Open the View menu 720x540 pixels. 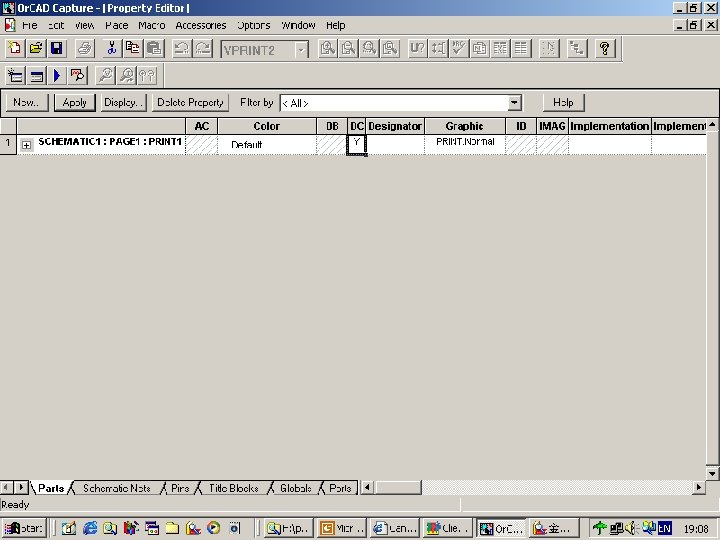[x=84, y=25]
